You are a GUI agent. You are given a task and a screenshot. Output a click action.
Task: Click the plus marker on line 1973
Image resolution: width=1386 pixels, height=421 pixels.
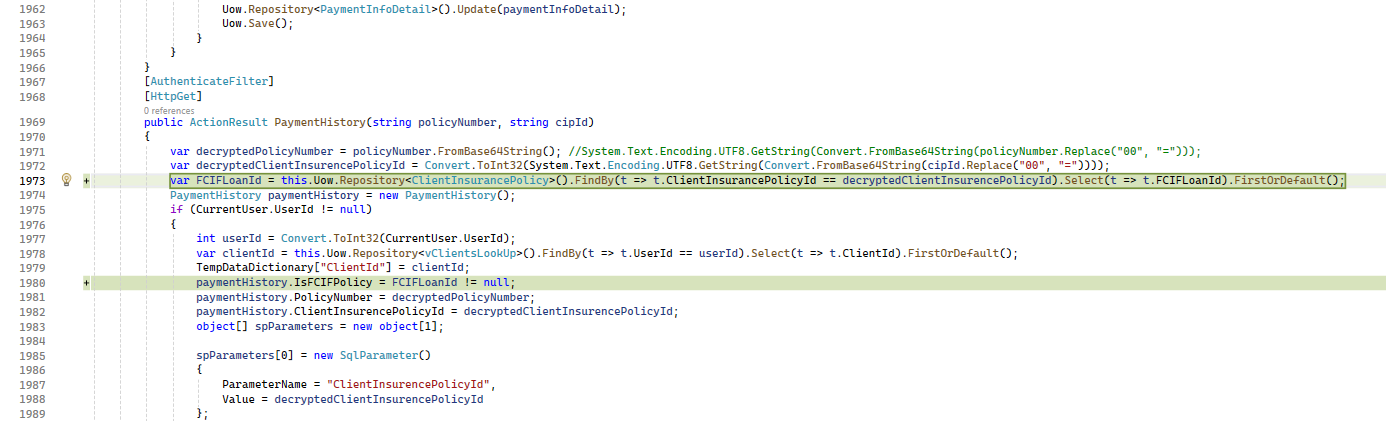pyautogui.click(x=87, y=181)
